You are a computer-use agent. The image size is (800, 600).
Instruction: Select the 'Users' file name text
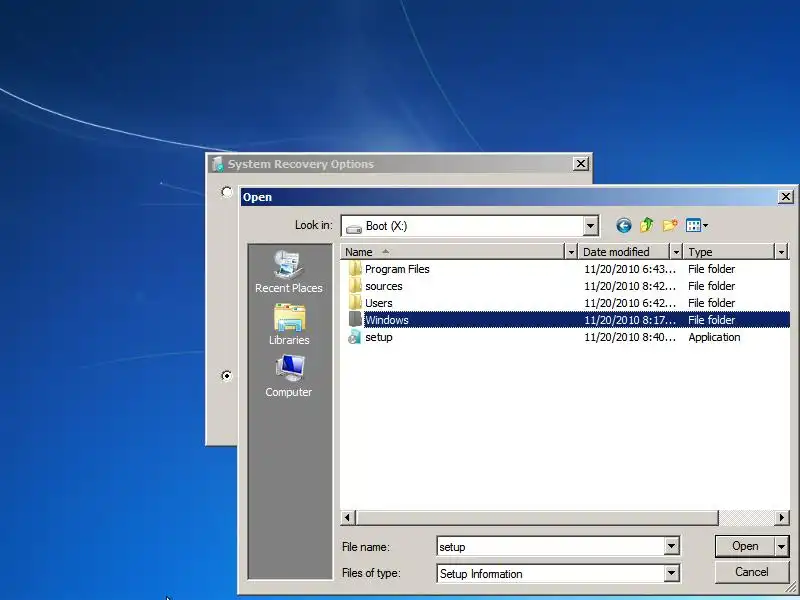(x=379, y=303)
